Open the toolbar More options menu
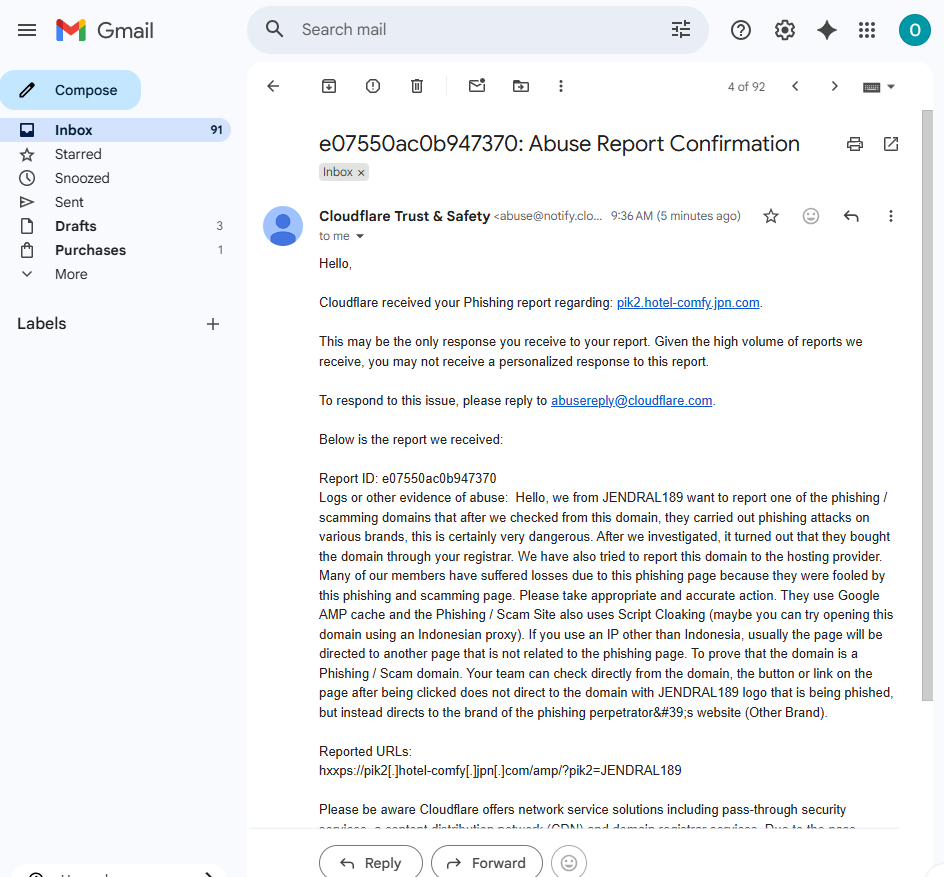This screenshot has height=877, width=944. (x=560, y=86)
